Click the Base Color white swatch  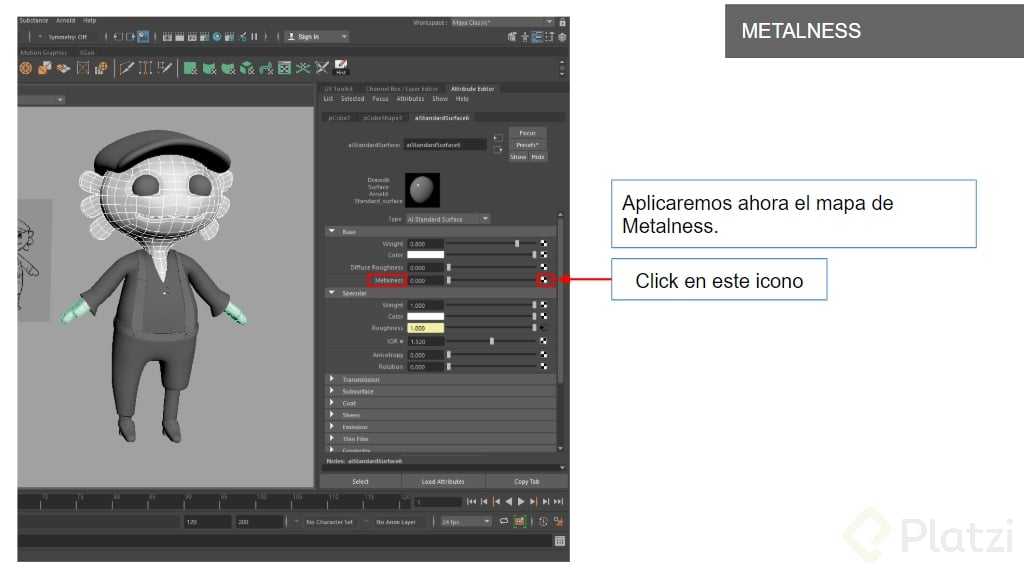click(x=425, y=255)
